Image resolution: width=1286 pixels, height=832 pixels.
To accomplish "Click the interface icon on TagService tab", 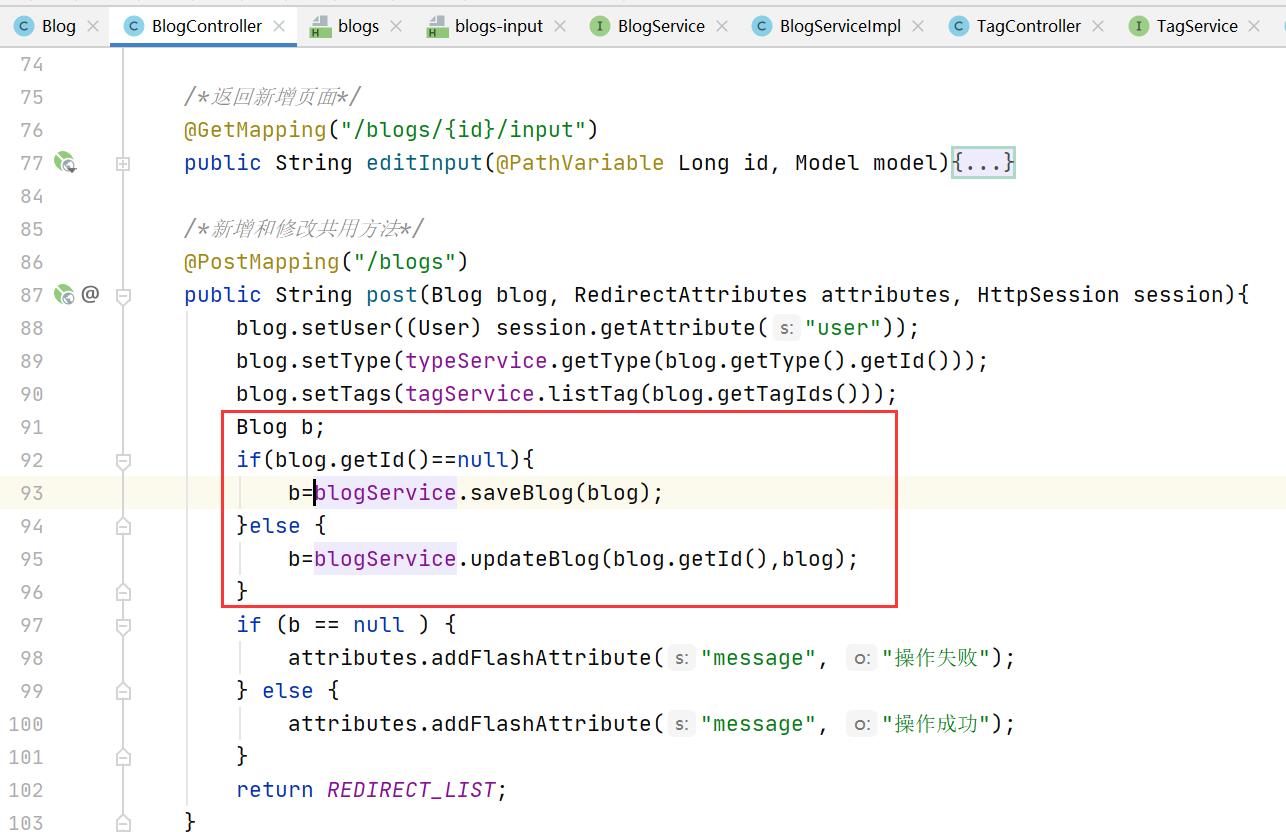I will point(1138,27).
